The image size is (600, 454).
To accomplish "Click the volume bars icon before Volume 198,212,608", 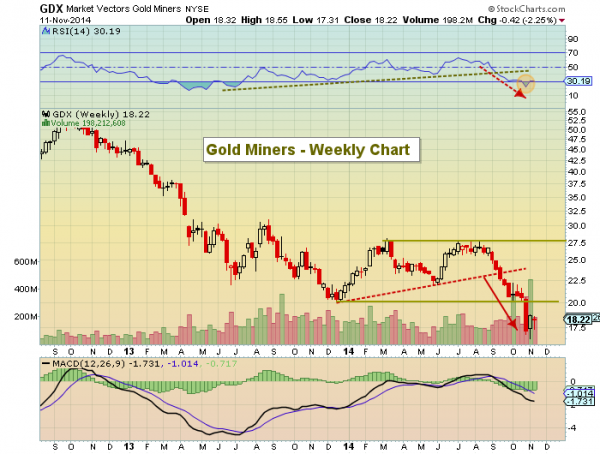I will point(46,123).
